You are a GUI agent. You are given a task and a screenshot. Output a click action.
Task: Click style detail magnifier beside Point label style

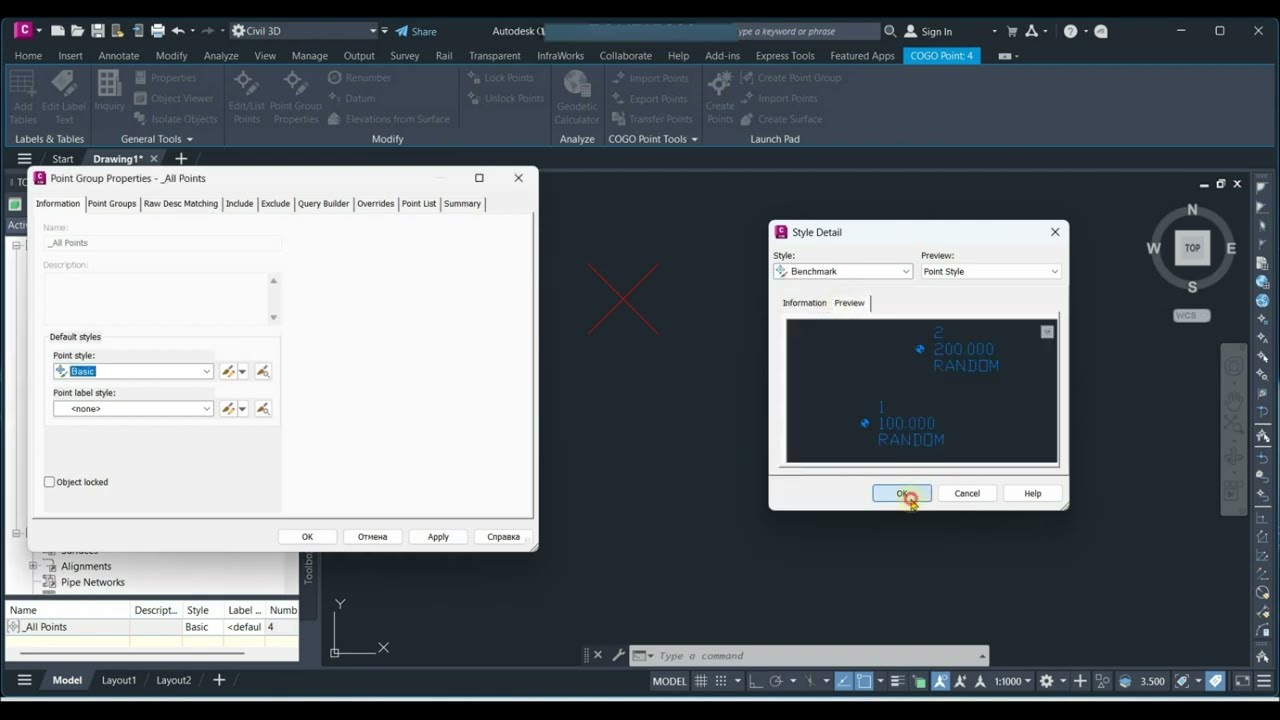[x=263, y=409]
